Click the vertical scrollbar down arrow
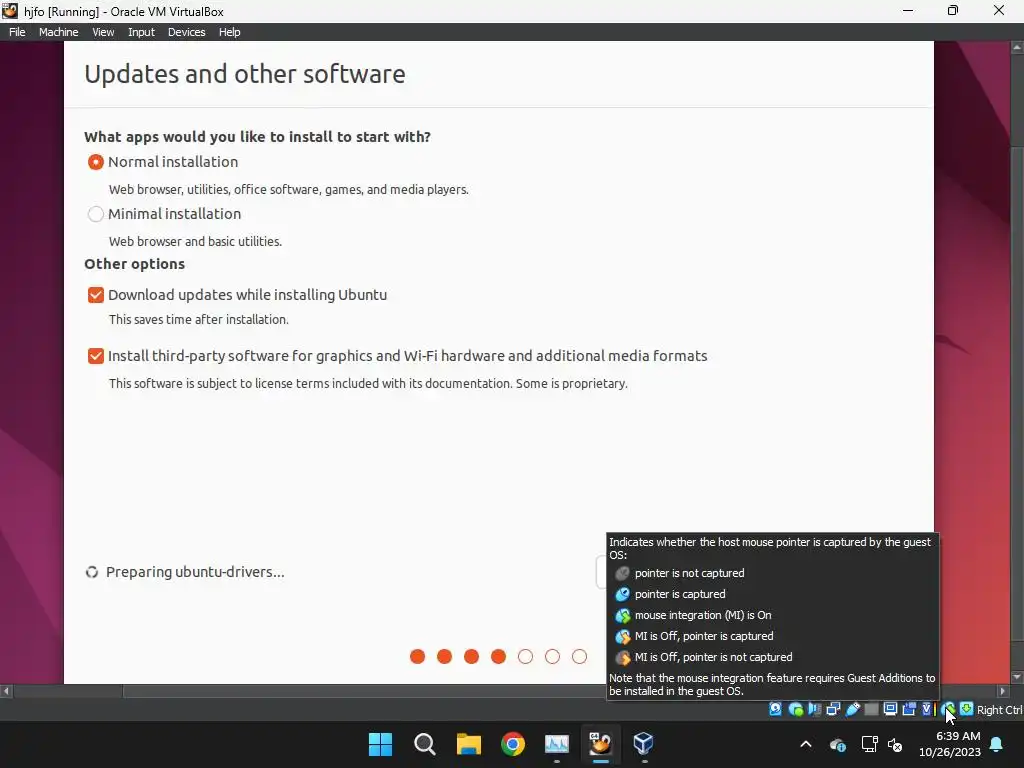1024x768 pixels. point(1017,677)
